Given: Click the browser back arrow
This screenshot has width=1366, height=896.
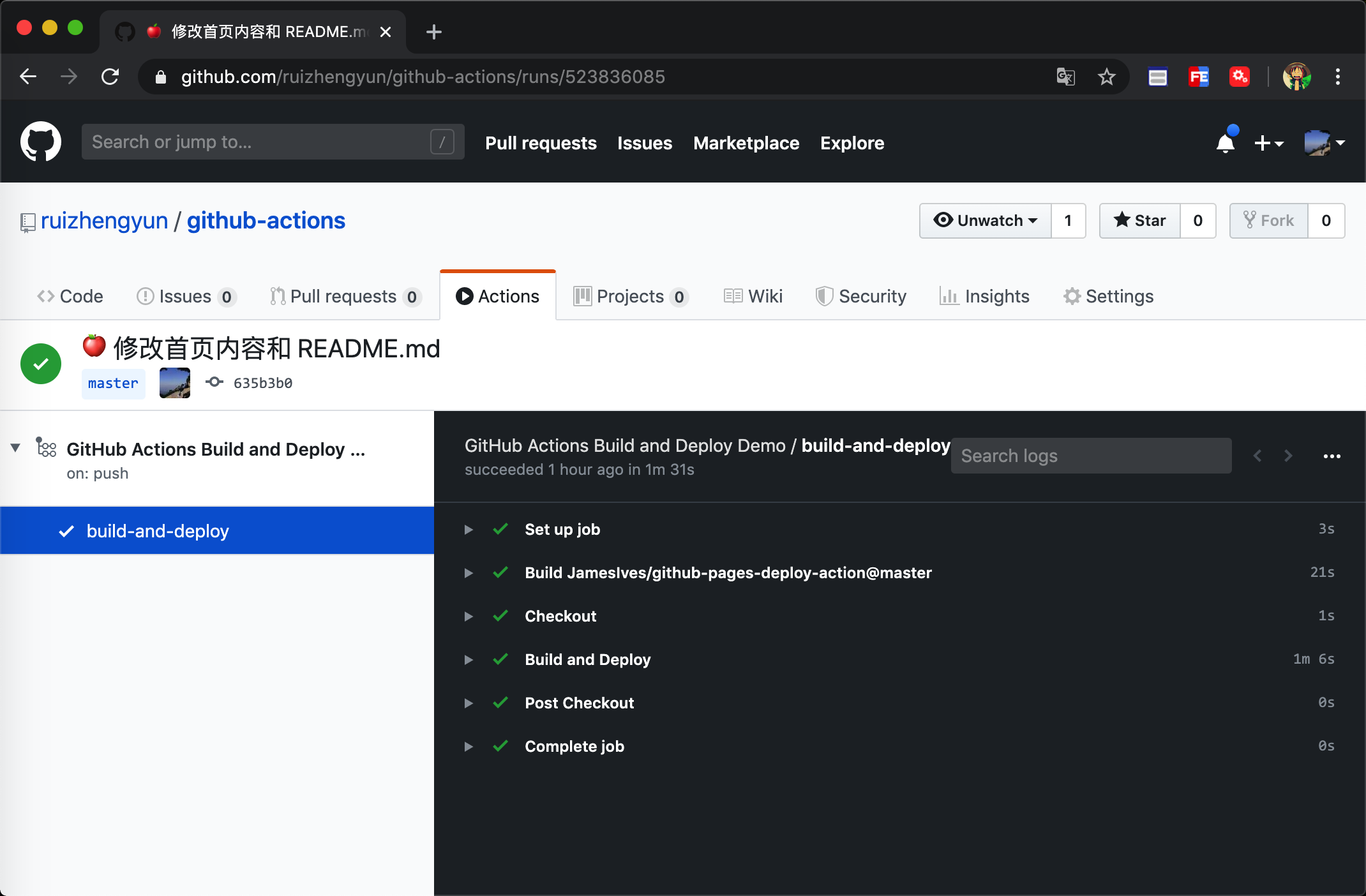Looking at the screenshot, I should coord(28,77).
